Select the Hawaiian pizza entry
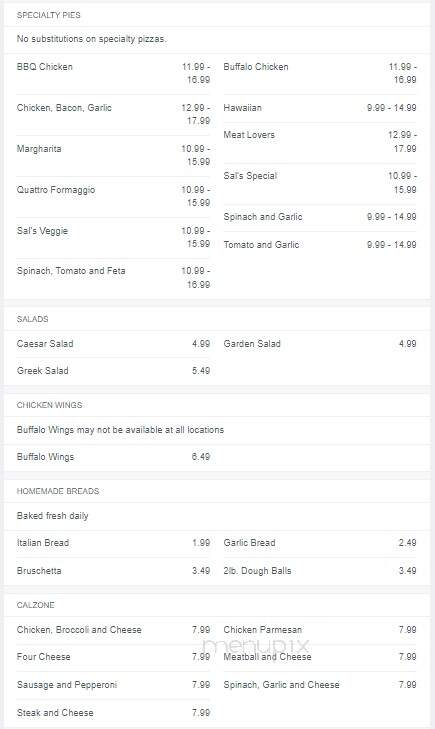The height and width of the screenshot is (729, 435). pos(242,108)
